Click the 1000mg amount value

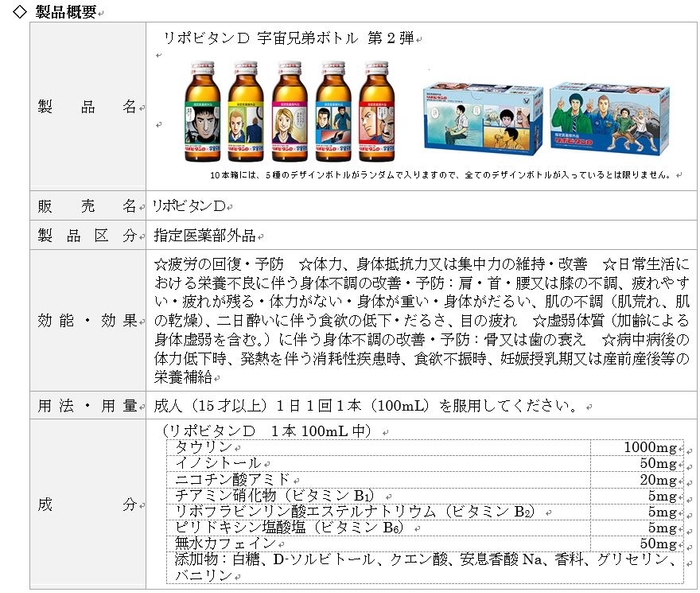point(650,446)
